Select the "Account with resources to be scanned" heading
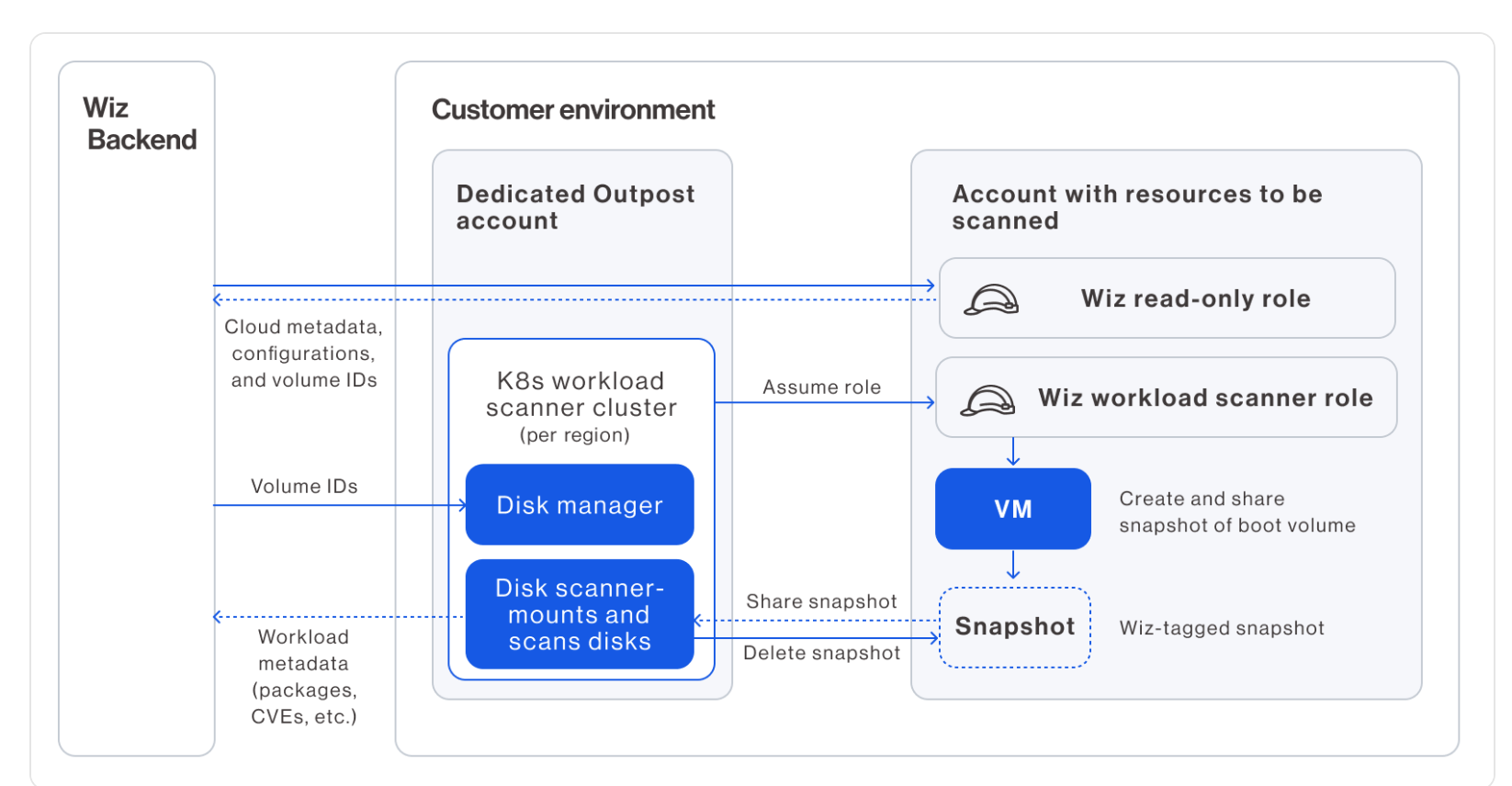 coord(1137,208)
